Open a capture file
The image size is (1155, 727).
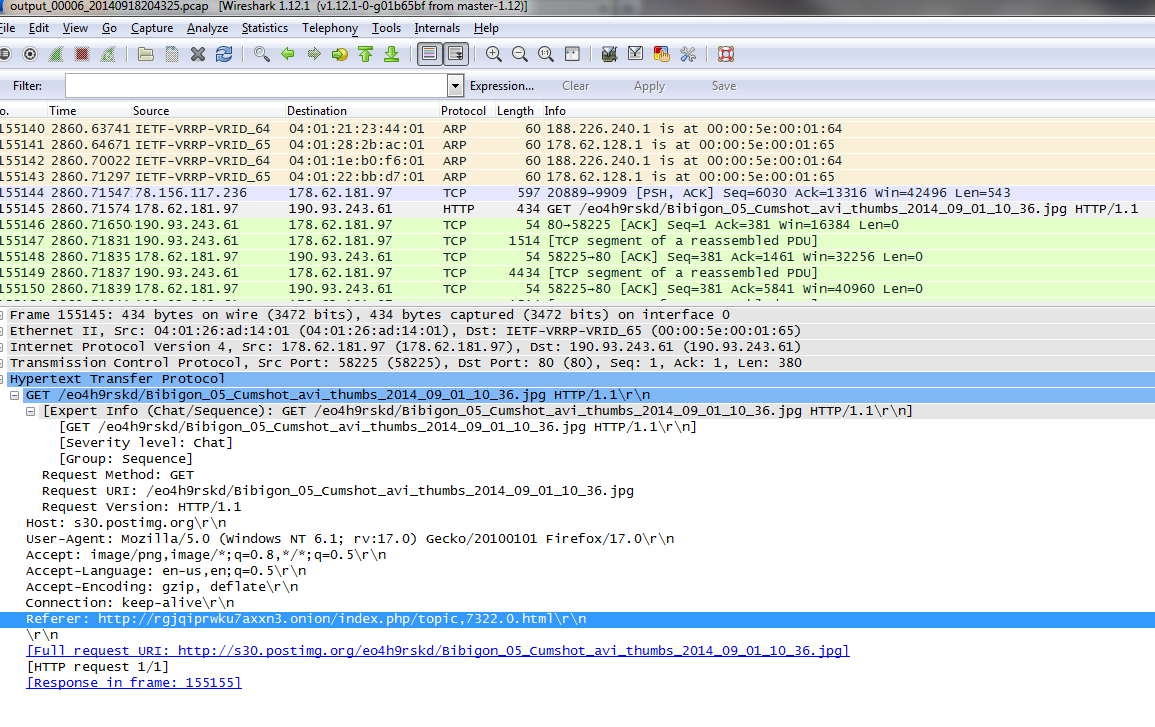(146, 55)
